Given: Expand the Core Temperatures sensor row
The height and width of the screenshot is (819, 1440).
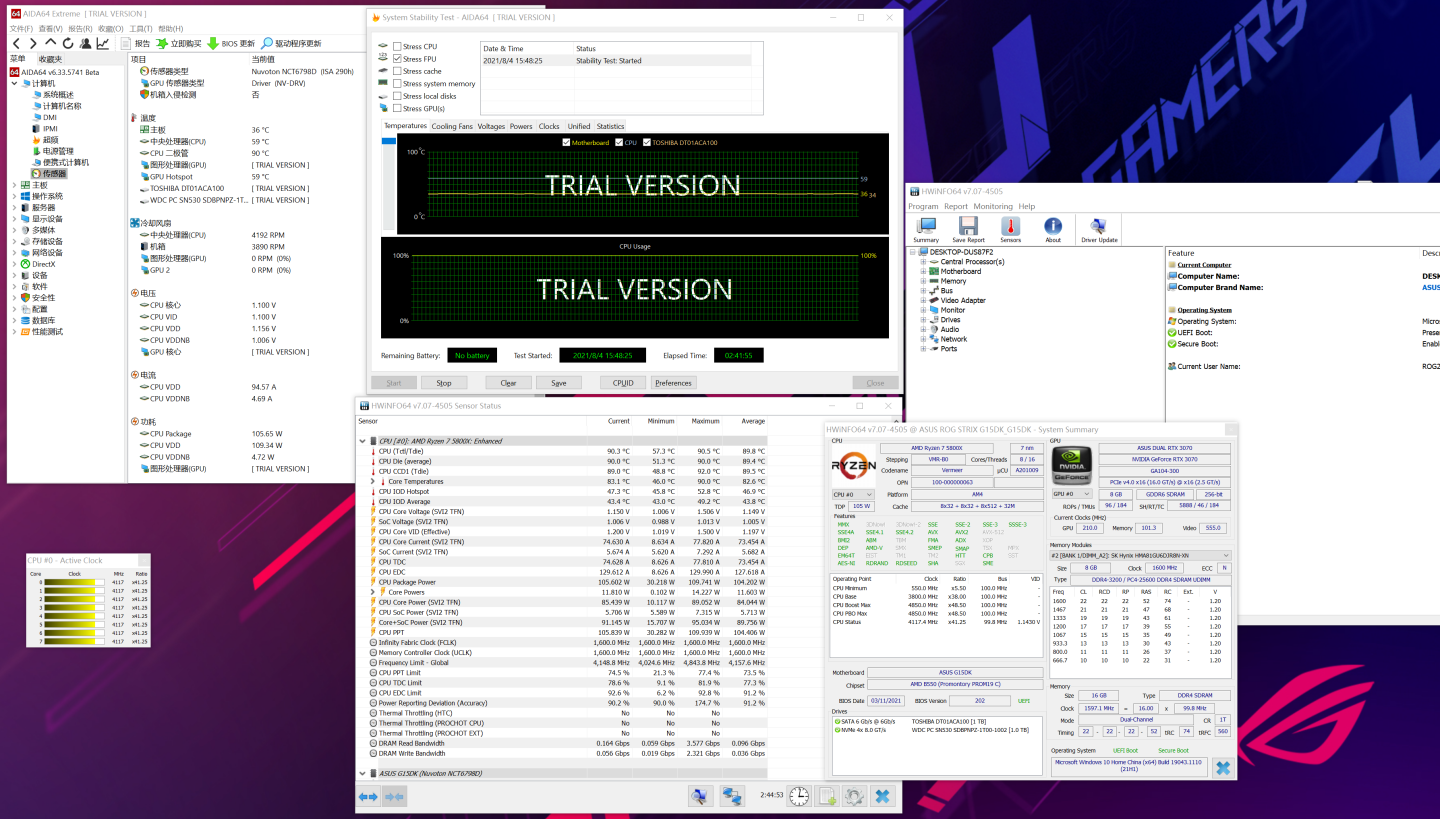Looking at the screenshot, I should pyautogui.click(x=373, y=481).
